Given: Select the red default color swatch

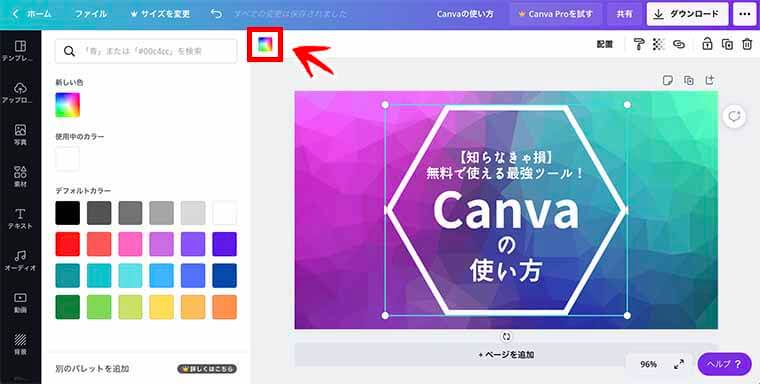Looking at the screenshot, I should (x=67, y=244).
